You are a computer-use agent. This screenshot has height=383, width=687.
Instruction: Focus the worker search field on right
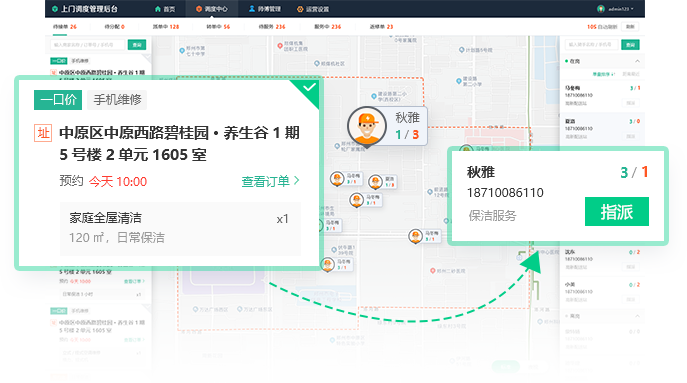pos(591,45)
